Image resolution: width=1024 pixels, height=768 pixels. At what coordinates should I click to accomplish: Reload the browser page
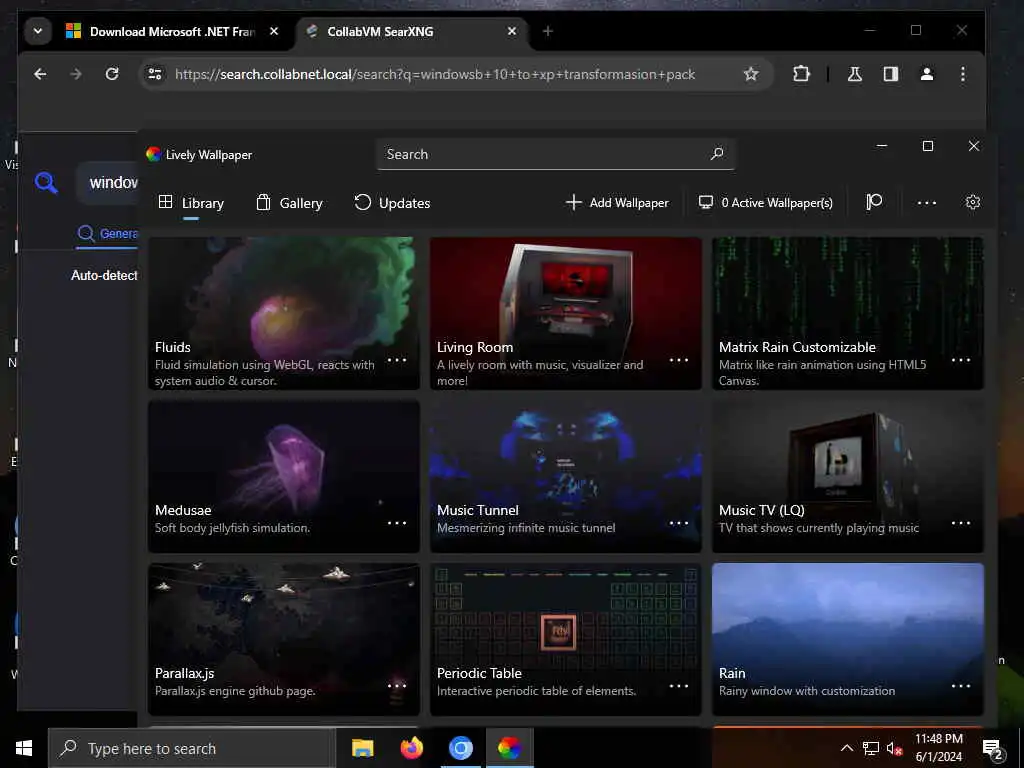[x=112, y=74]
